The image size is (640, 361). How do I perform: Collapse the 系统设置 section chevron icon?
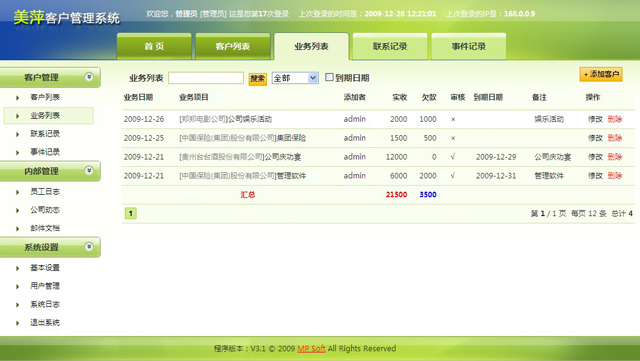tap(89, 246)
